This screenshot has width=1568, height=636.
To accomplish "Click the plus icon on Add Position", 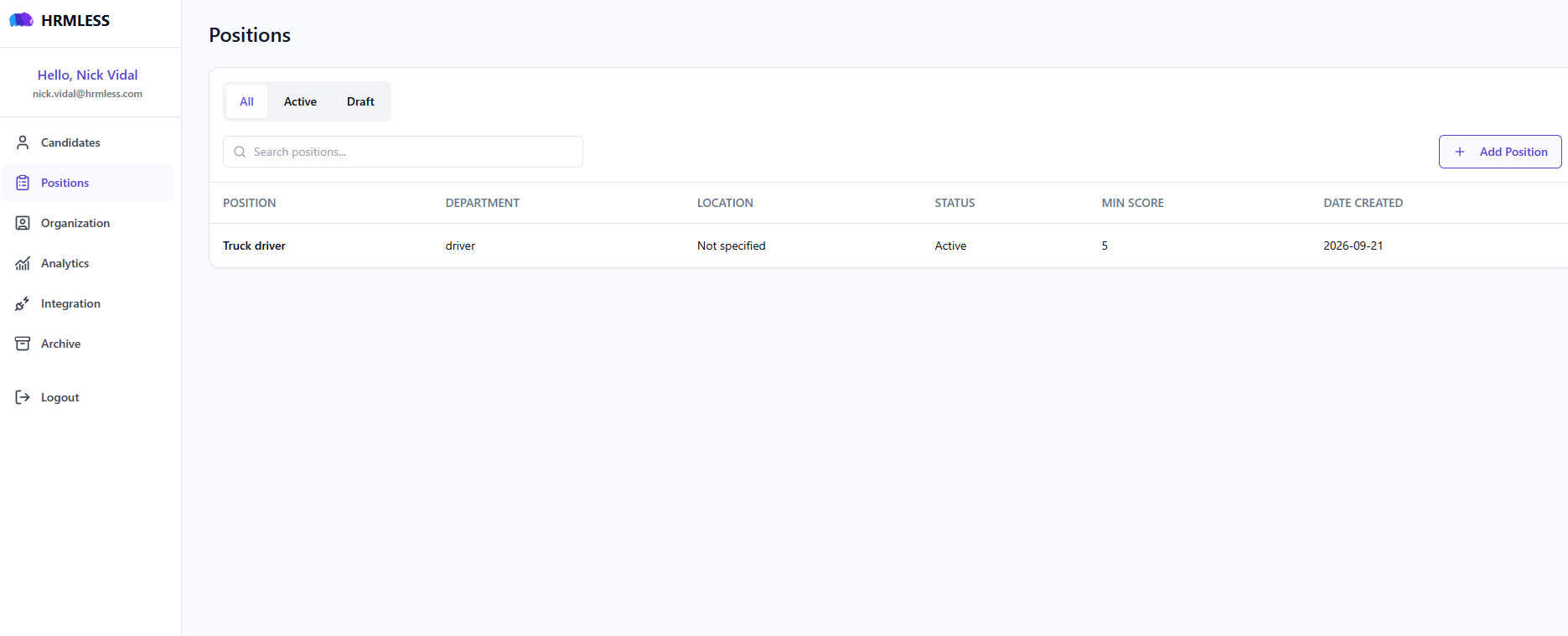I will [x=1460, y=152].
